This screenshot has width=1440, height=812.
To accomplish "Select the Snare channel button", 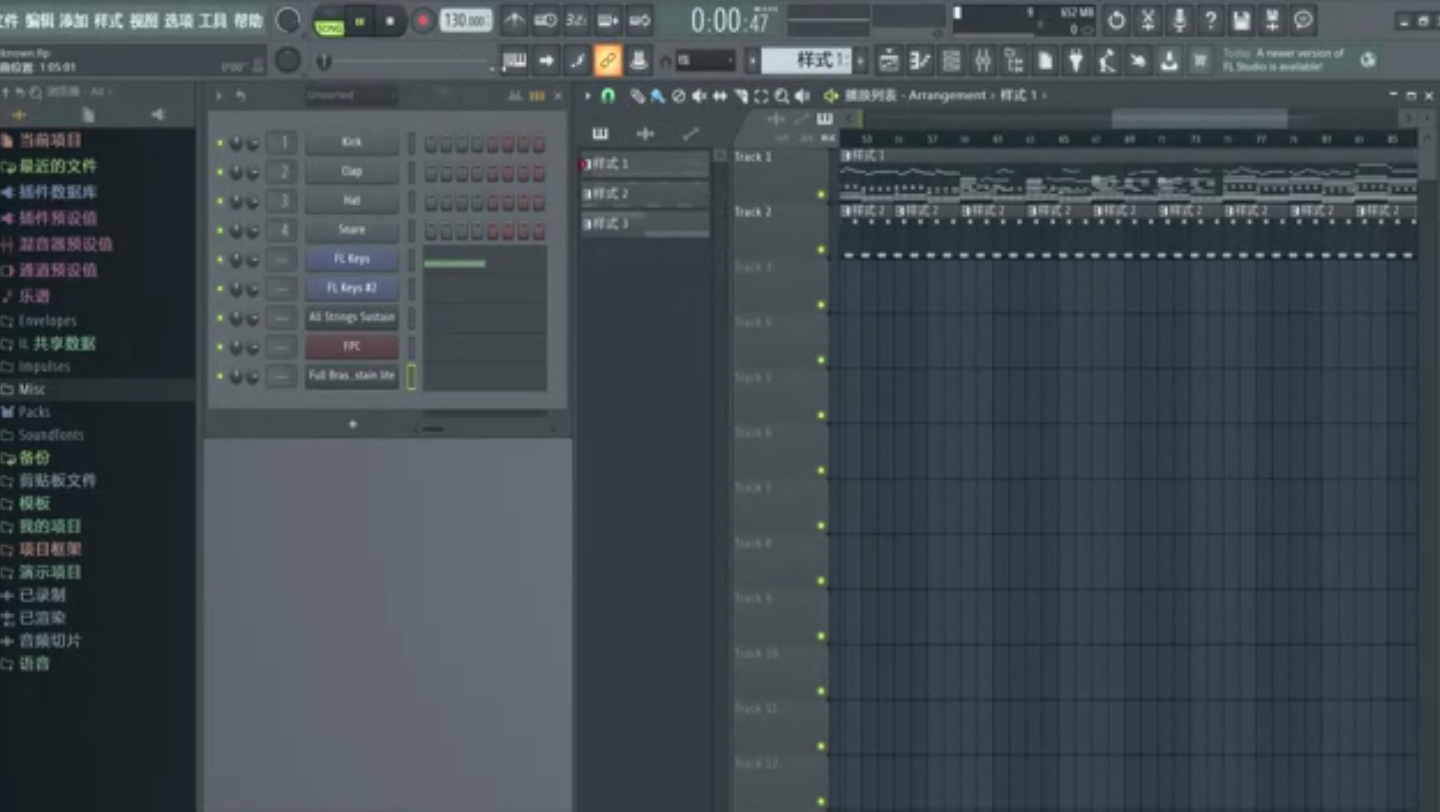I will click(352, 229).
